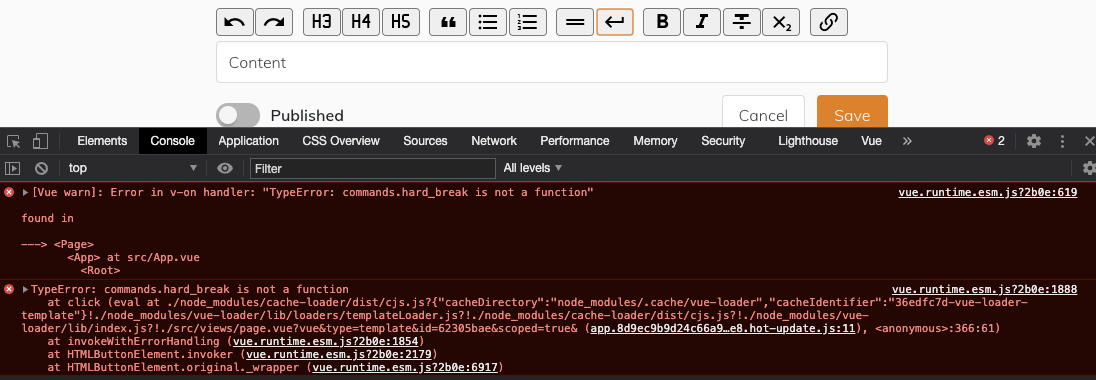Open link vue.runtime.esm.js?2b0e:2179
1096x380 pixels.
coord(339,354)
